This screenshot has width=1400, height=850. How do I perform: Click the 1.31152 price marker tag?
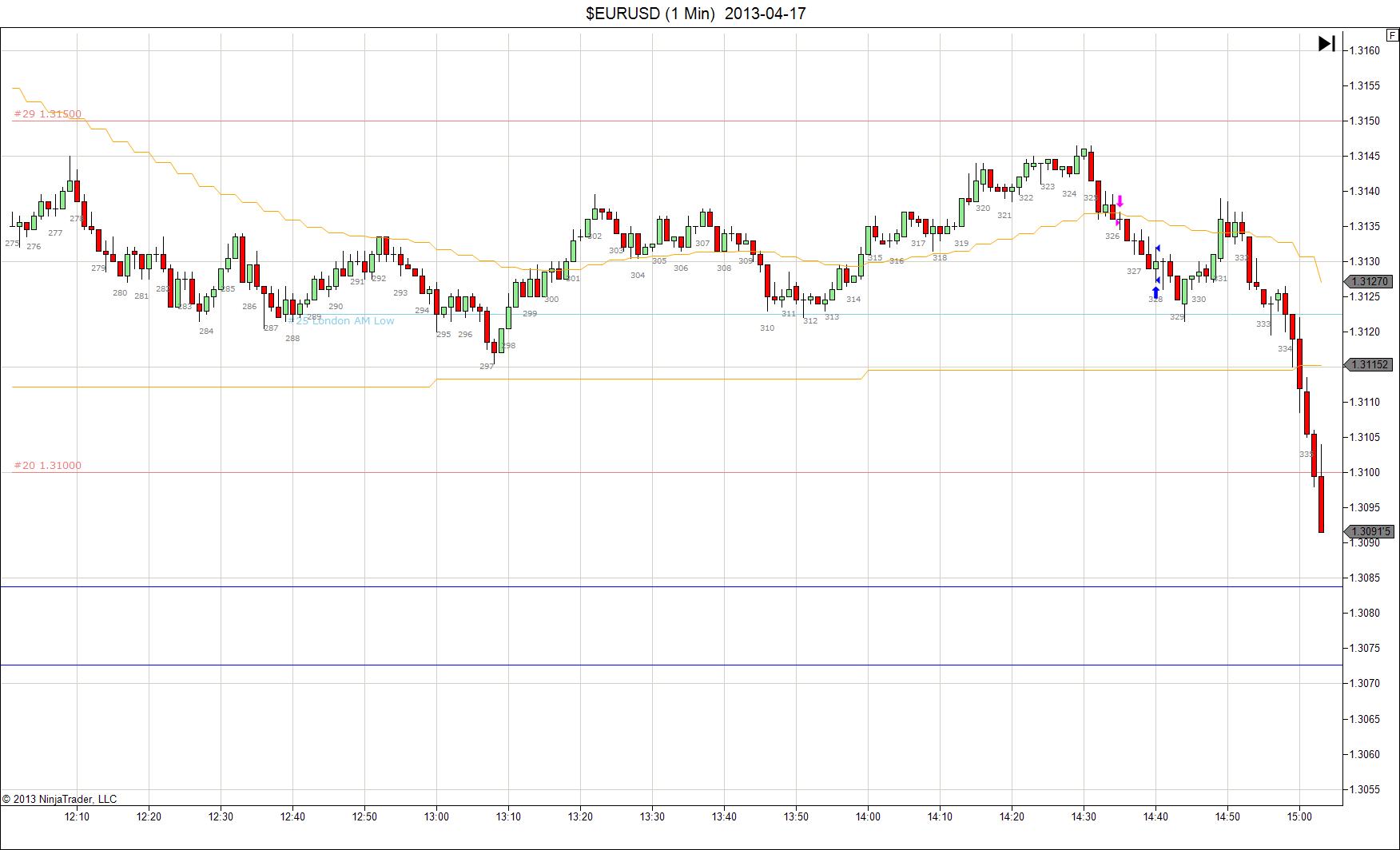[1370, 364]
